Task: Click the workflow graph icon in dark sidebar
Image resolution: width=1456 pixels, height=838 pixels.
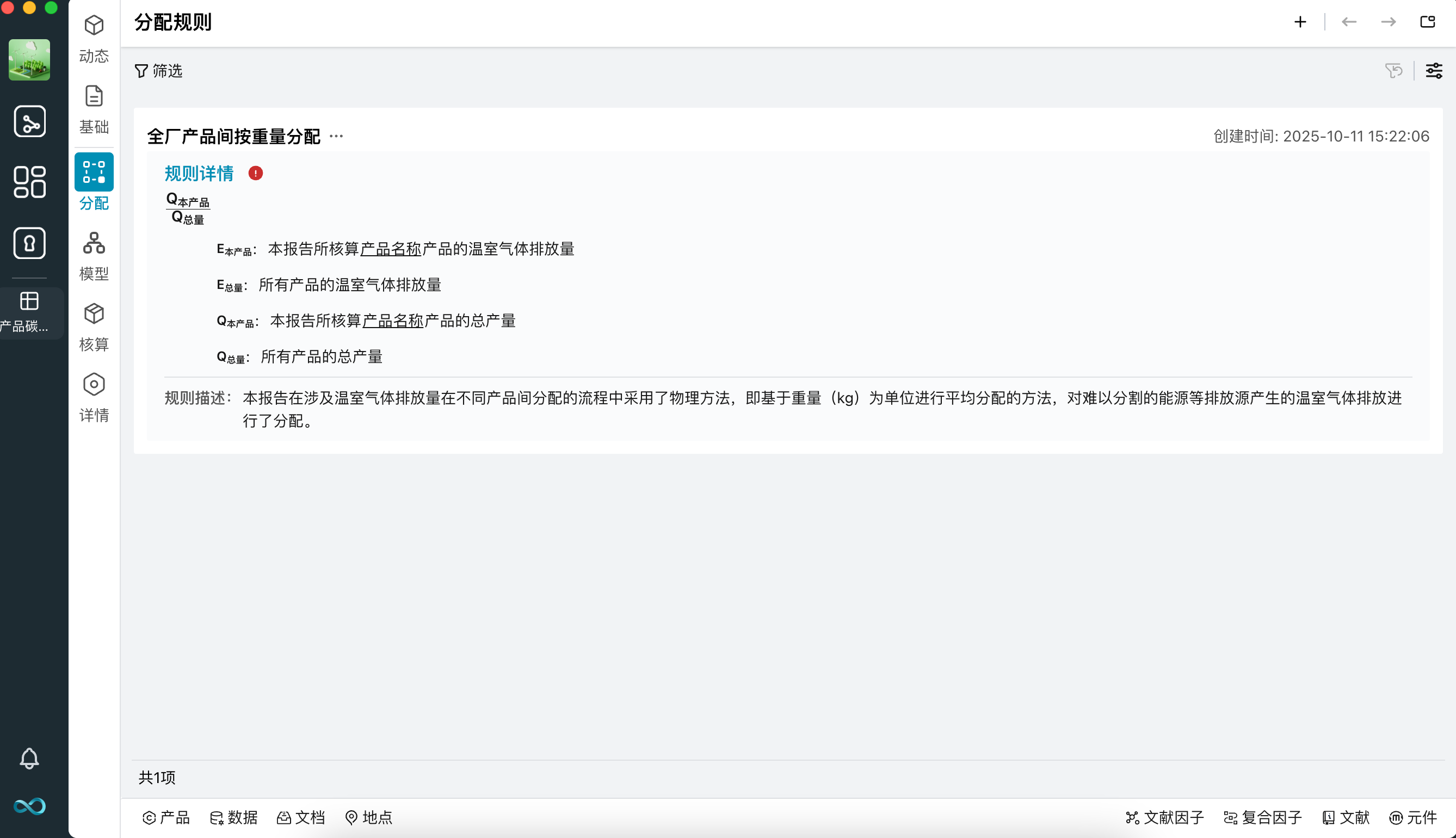Action: [29, 121]
